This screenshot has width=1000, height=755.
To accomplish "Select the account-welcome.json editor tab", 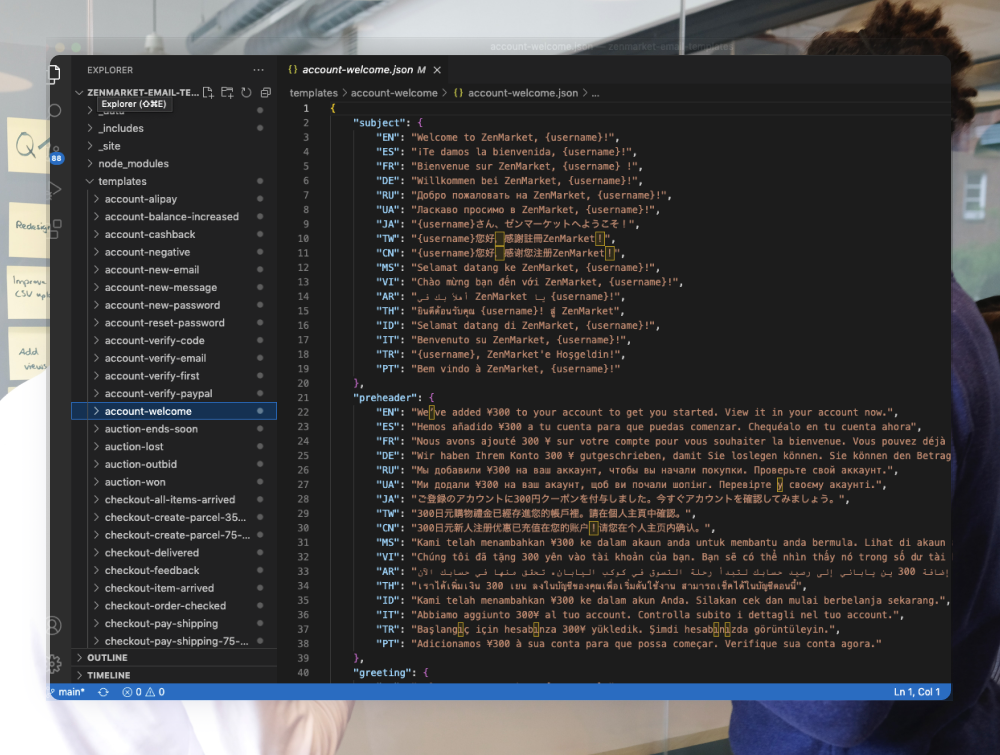I will [364, 70].
